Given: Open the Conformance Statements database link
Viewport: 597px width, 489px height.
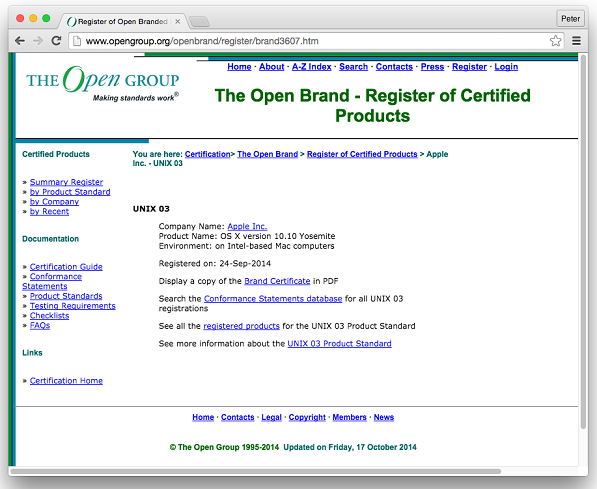Looking at the screenshot, I should pyautogui.click(x=273, y=299).
